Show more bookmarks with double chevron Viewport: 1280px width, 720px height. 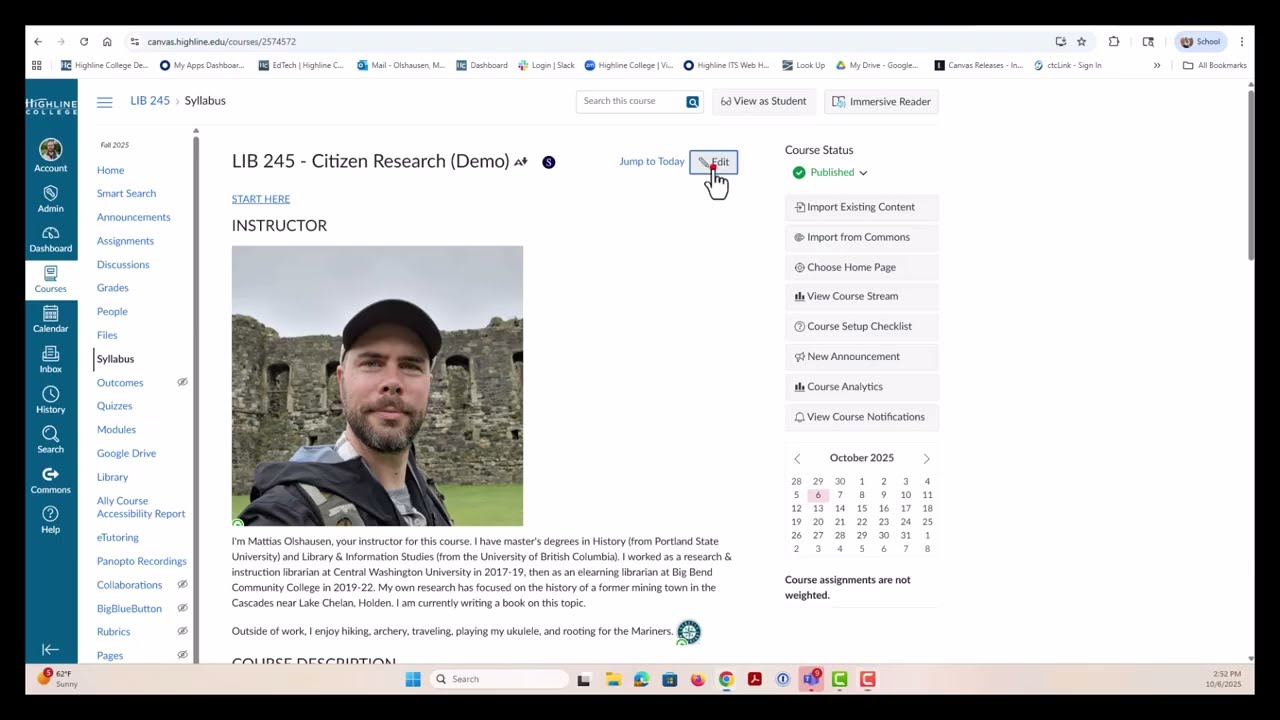[1157, 66]
